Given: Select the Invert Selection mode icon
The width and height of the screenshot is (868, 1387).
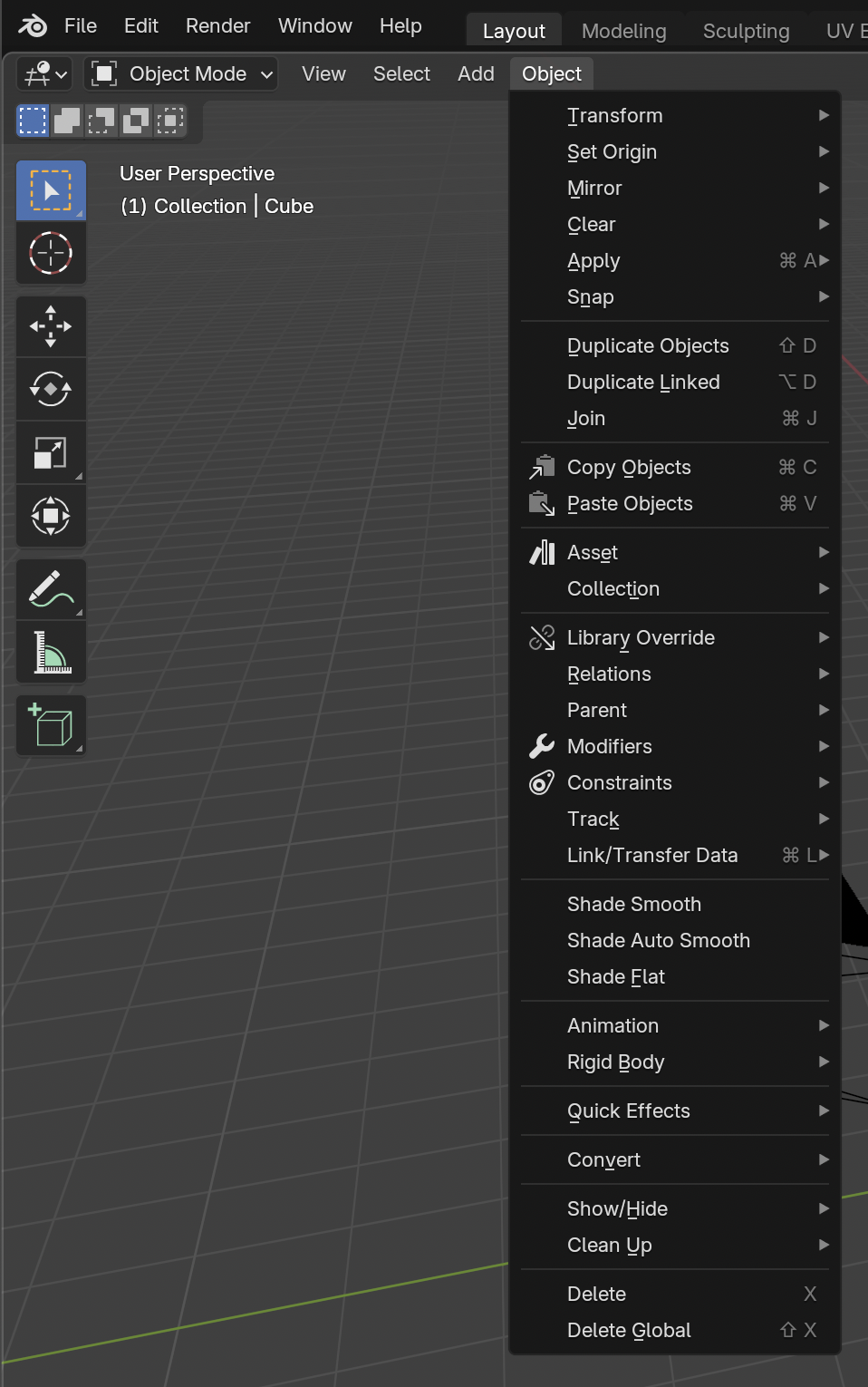Looking at the screenshot, I should 136,121.
